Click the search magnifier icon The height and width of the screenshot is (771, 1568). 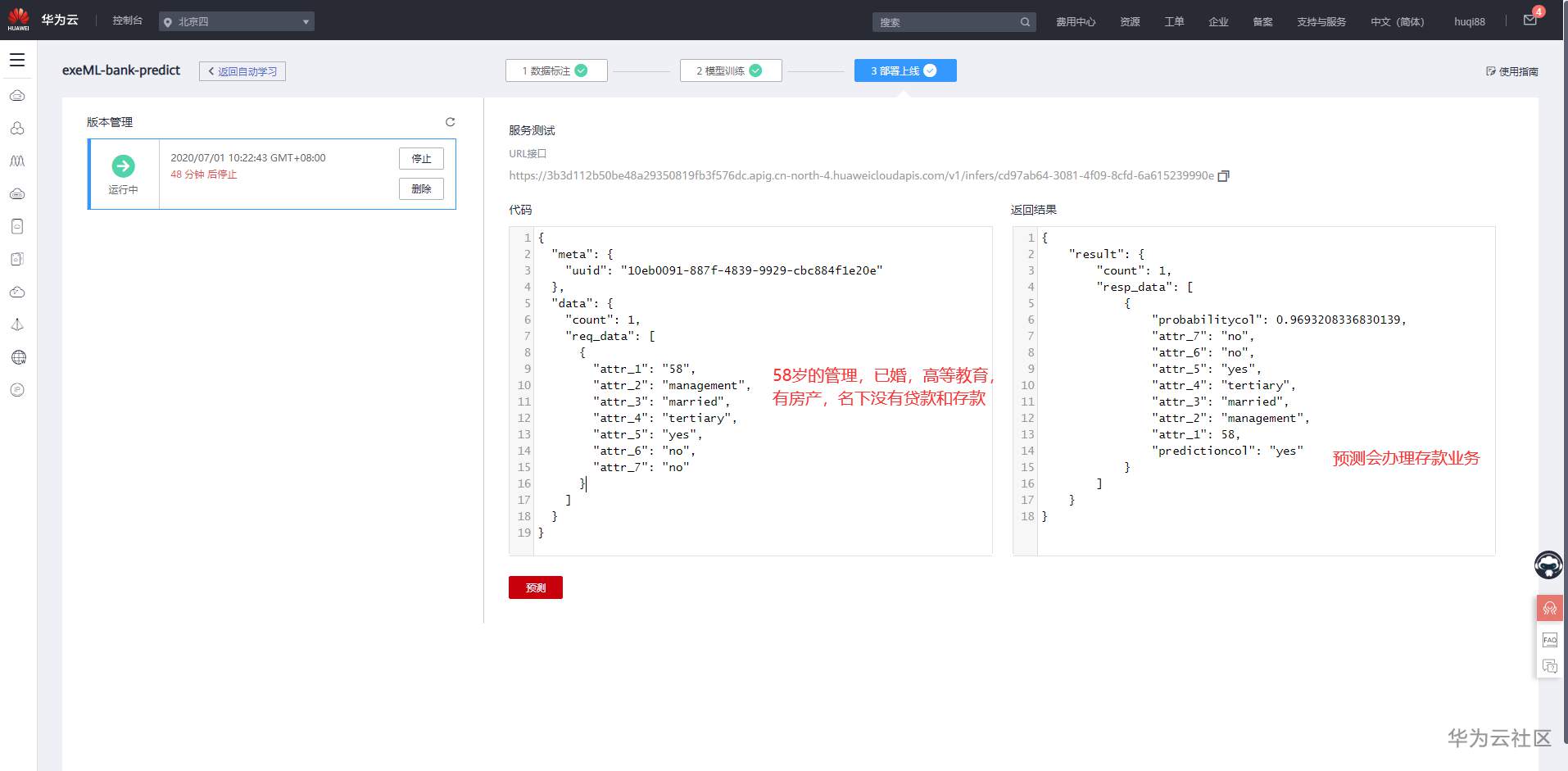pos(1025,22)
